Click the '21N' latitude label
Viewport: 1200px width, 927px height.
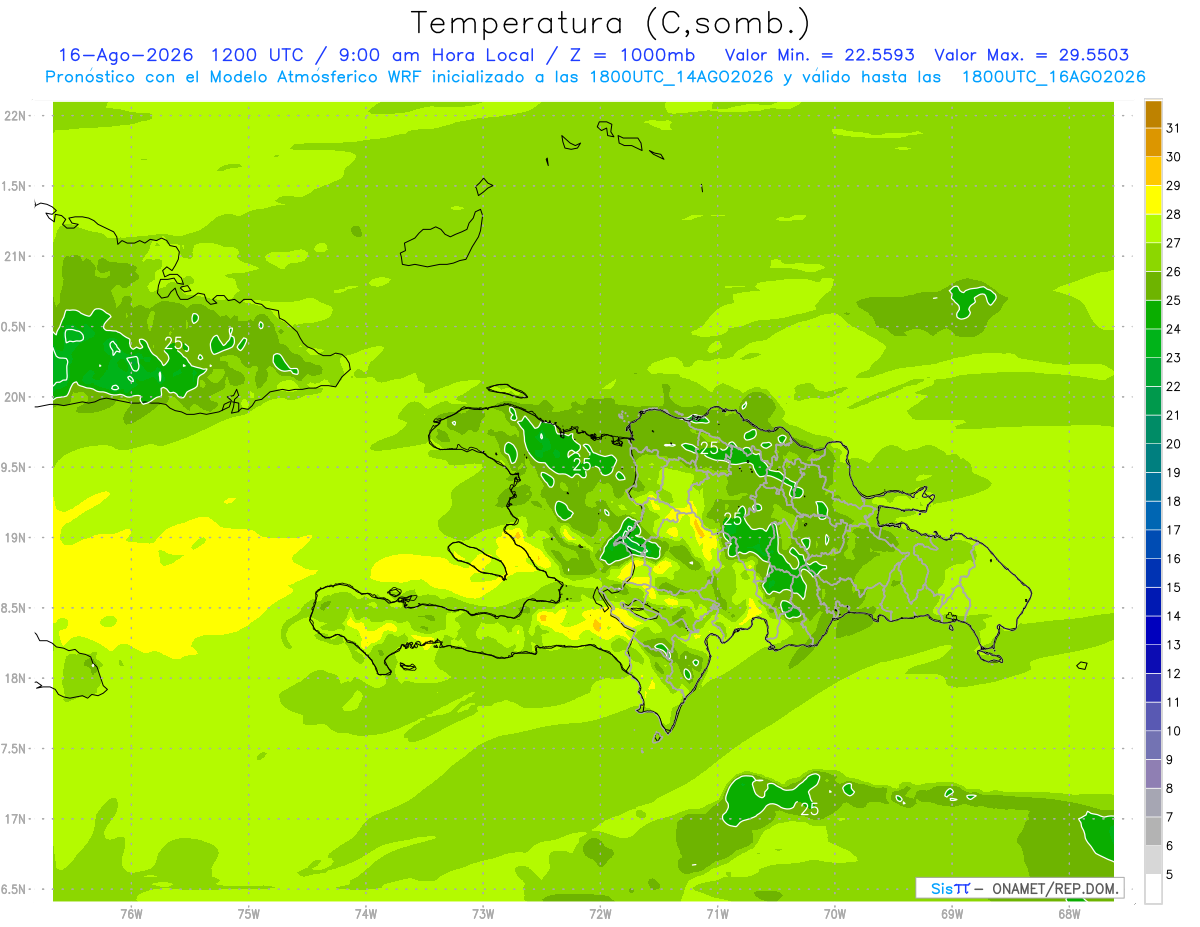tap(14, 256)
